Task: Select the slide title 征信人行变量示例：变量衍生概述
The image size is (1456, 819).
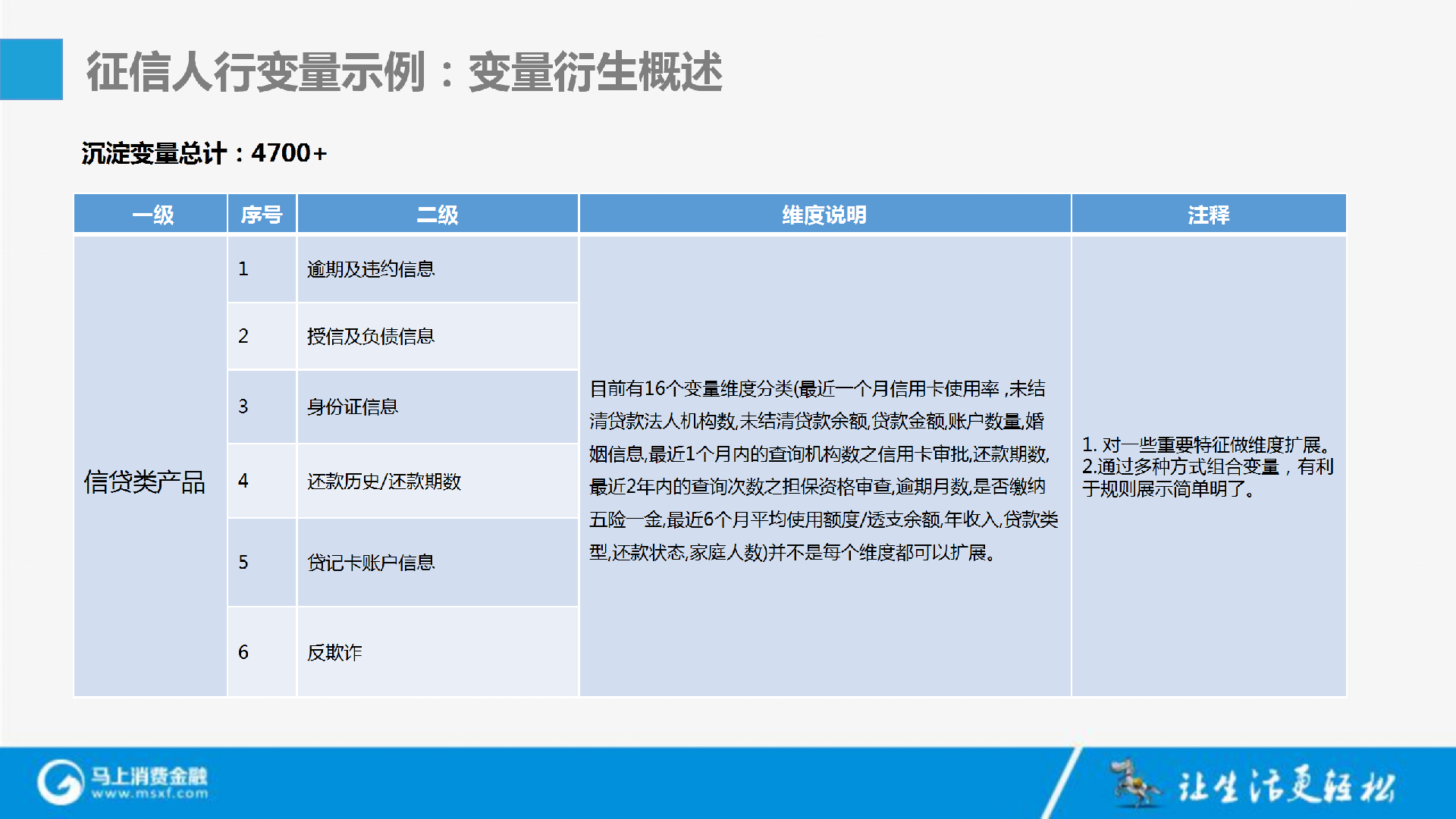Action: click(x=404, y=72)
